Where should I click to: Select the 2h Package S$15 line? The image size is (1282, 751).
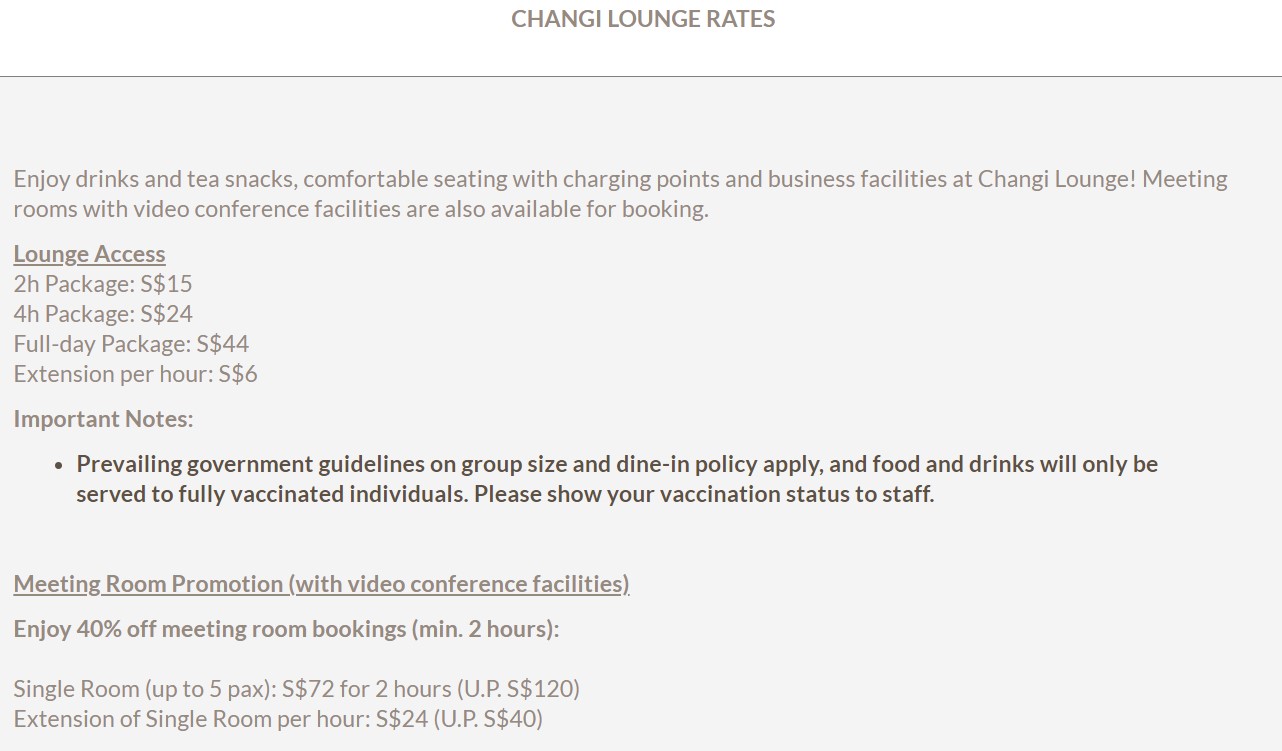pos(103,284)
